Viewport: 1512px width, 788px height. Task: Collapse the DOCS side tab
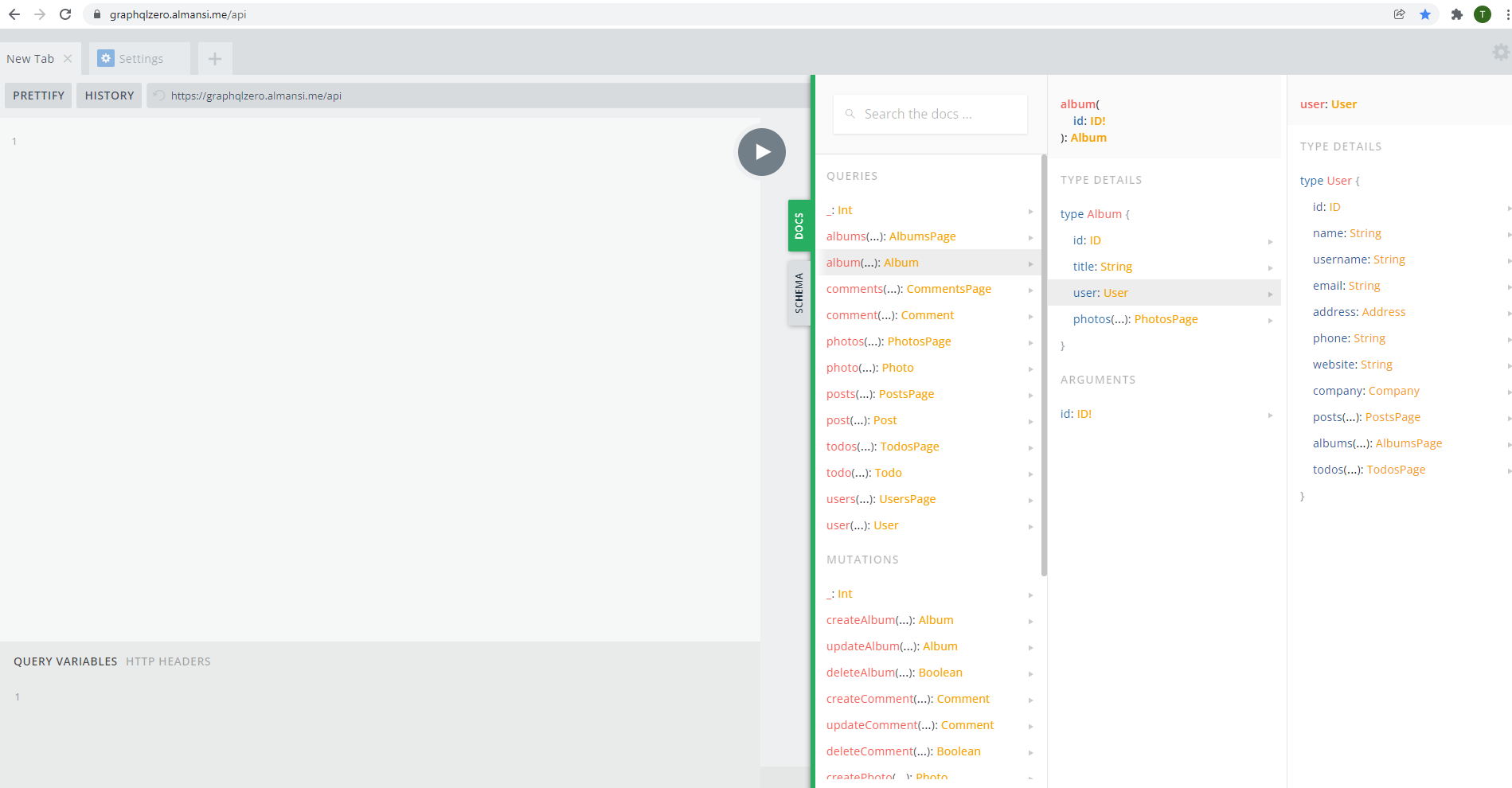pyautogui.click(x=799, y=226)
